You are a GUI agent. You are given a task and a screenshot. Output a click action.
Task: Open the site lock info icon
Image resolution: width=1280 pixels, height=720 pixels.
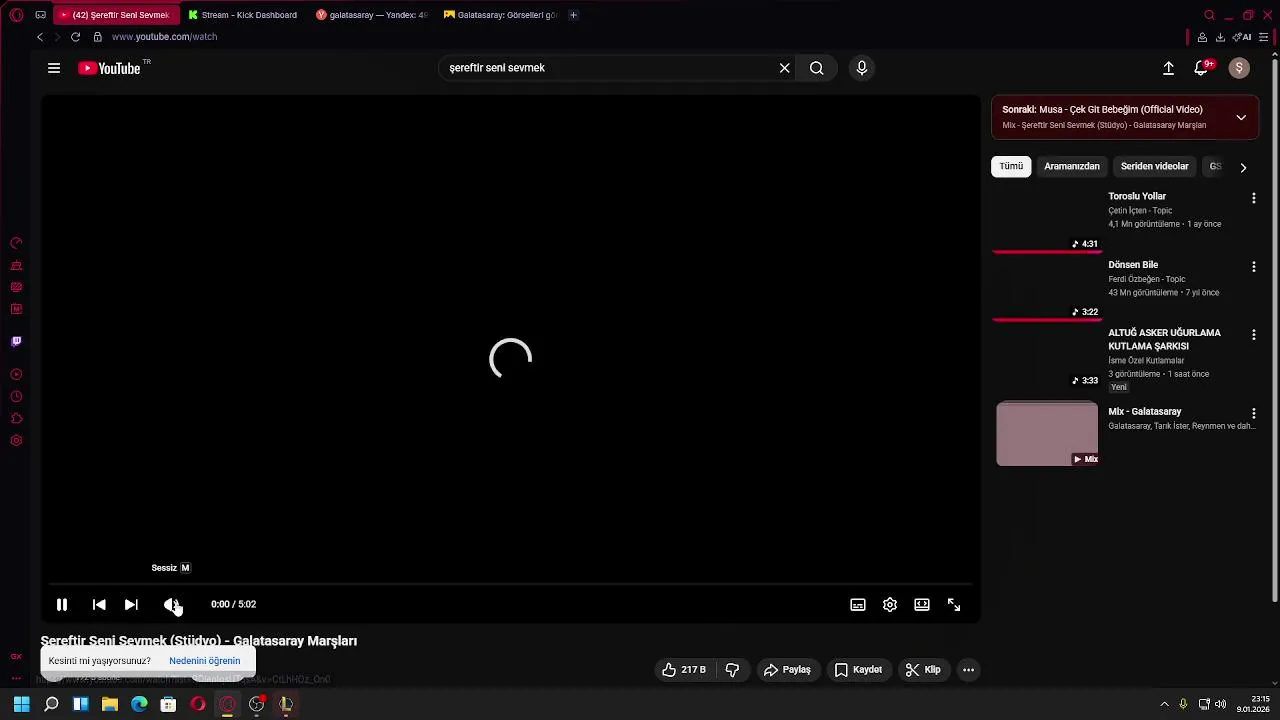(97, 37)
